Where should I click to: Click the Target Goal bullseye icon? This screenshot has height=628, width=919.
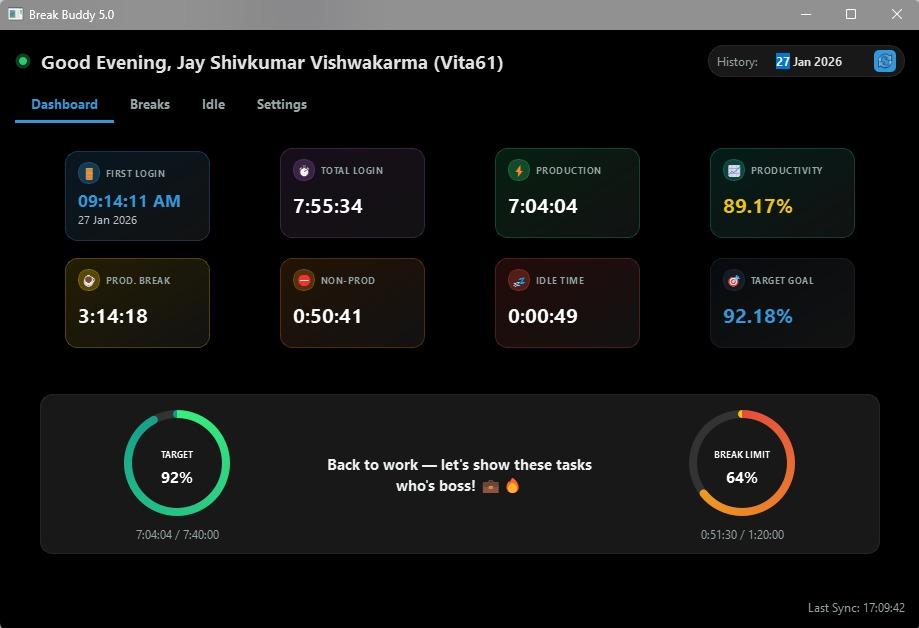tap(734, 281)
